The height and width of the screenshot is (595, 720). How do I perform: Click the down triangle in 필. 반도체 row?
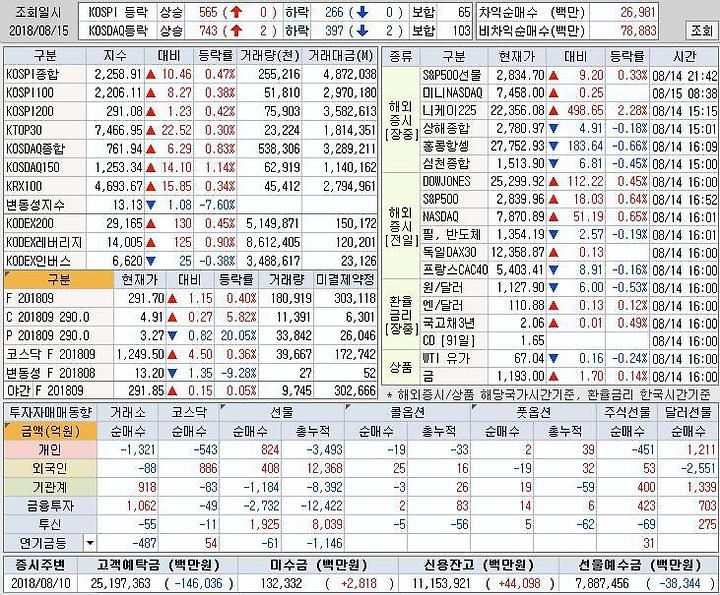click(x=553, y=235)
